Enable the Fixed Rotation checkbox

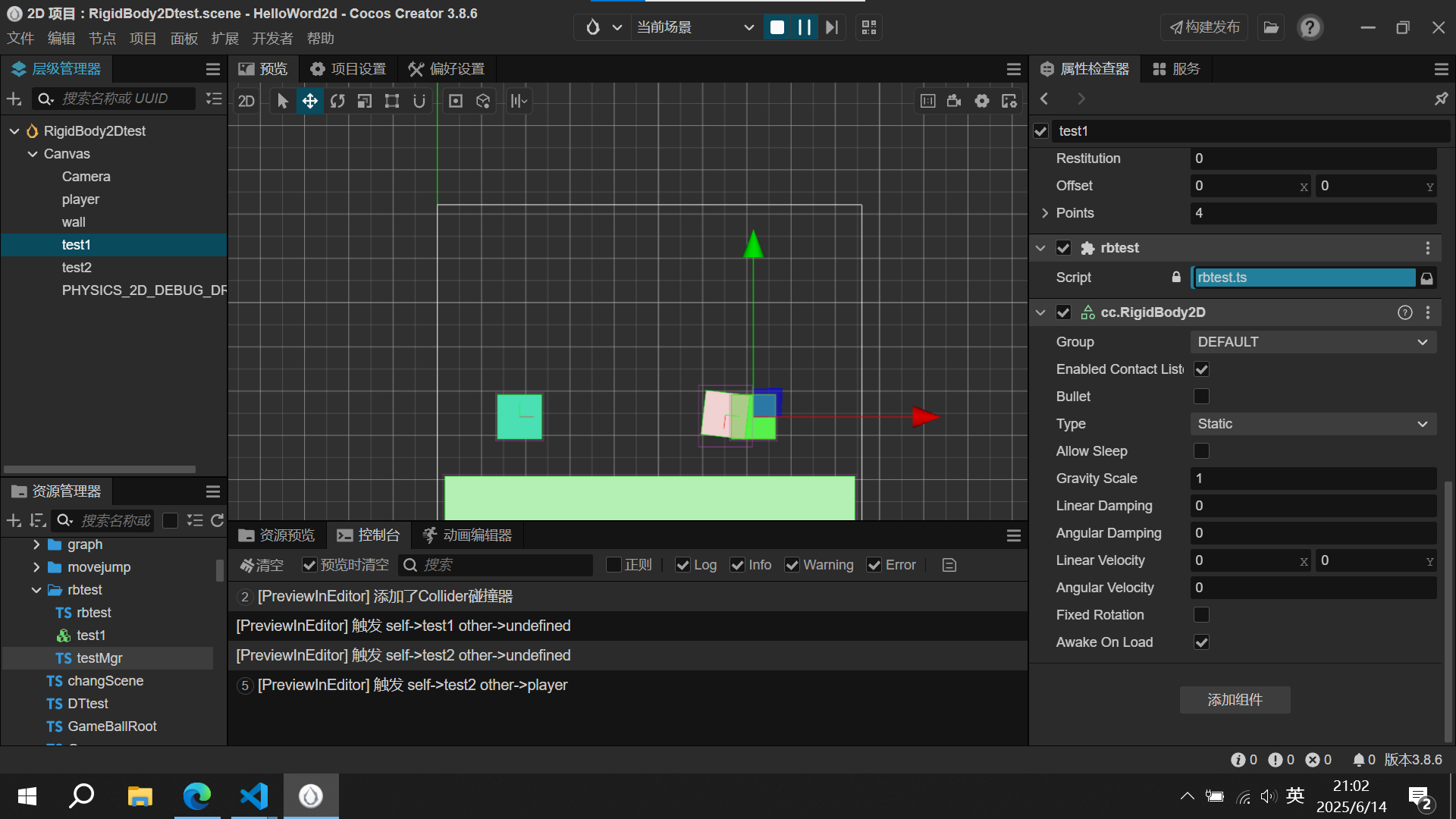(1201, 615)
